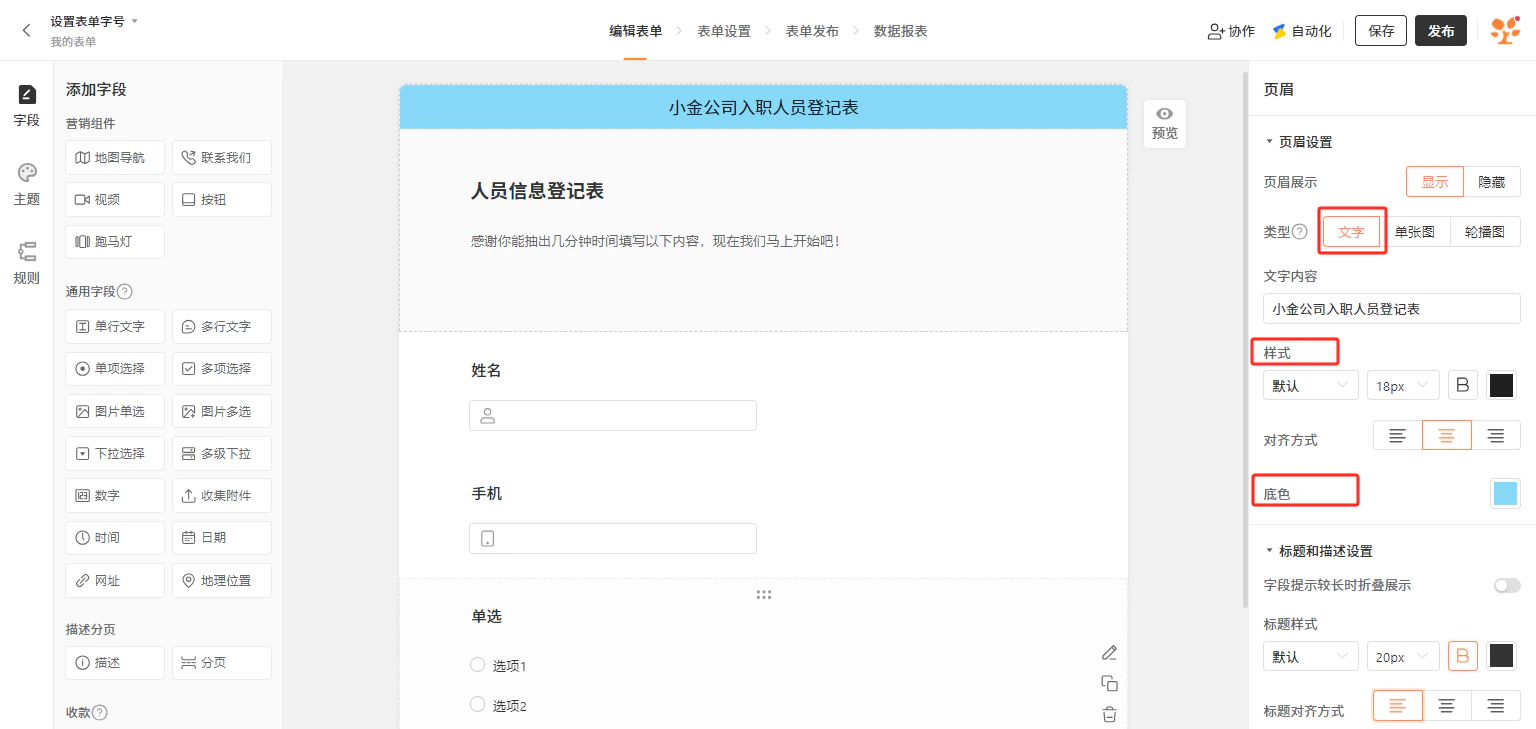Set 页眉展示 to 显示
This screenshot has height=729, width=1536.
click(x=1435, y=182)
